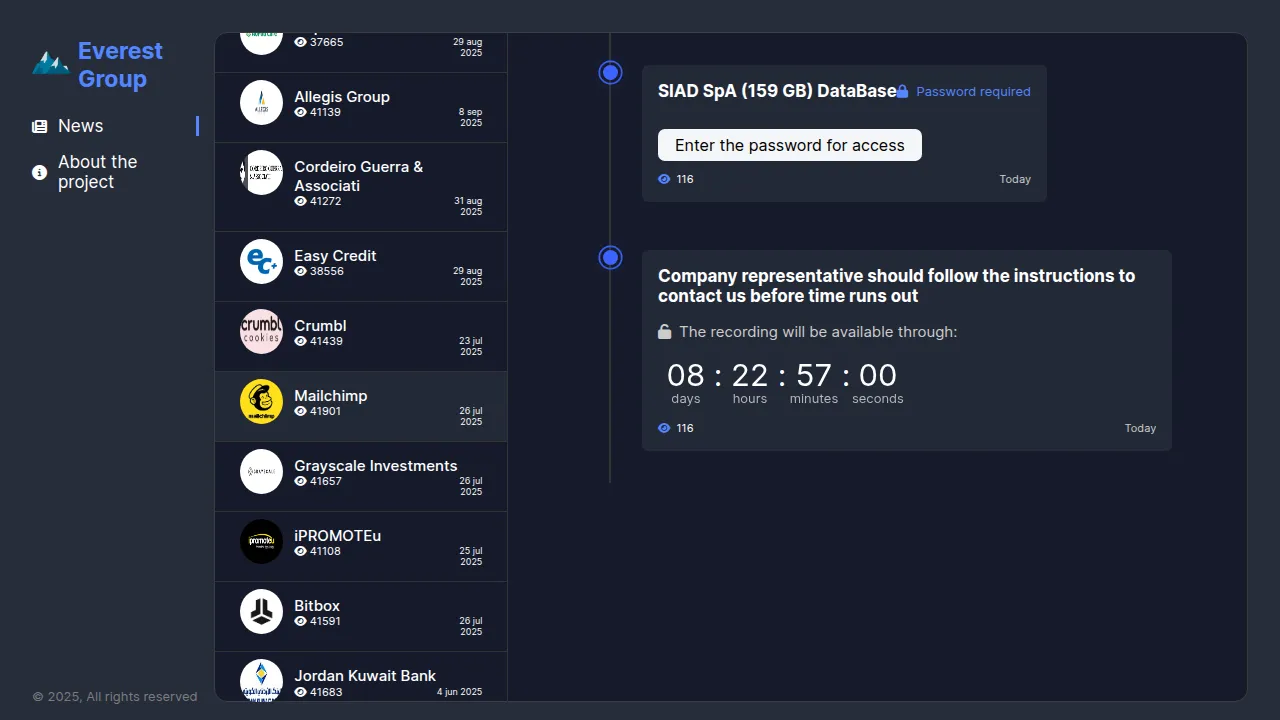The height and width of the screenshot is (720, 1280).
Task: Click the info icon beside About the project
Action: click(40, 172)
